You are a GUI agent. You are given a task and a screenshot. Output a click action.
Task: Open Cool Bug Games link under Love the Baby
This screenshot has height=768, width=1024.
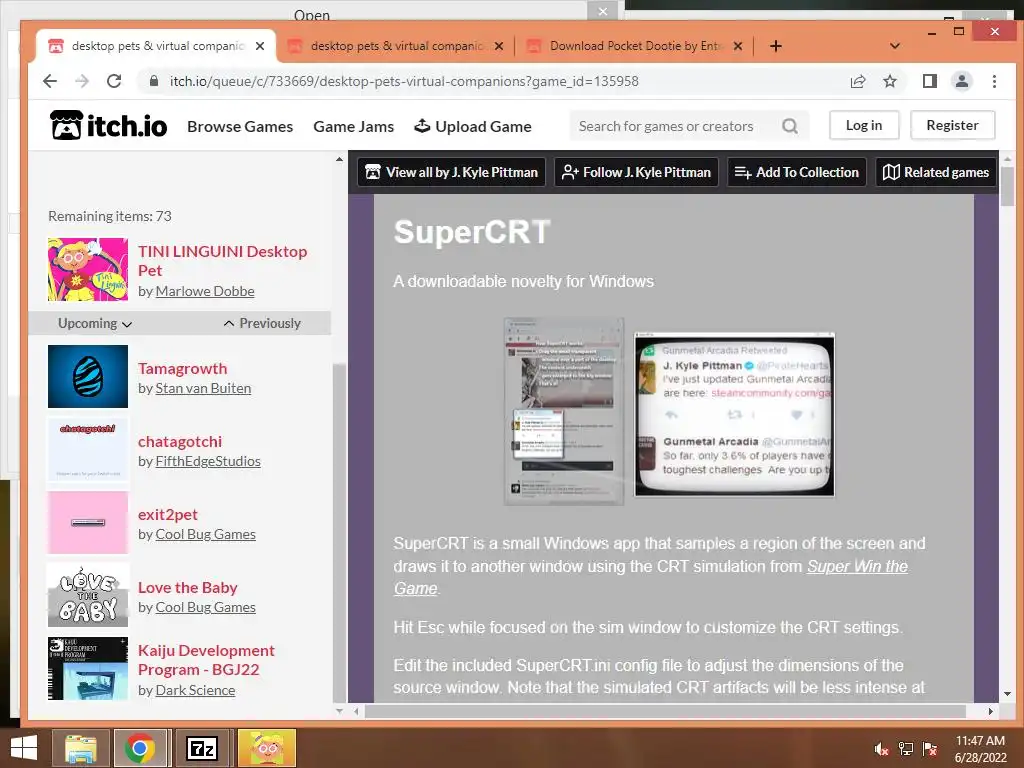(205, 607)
